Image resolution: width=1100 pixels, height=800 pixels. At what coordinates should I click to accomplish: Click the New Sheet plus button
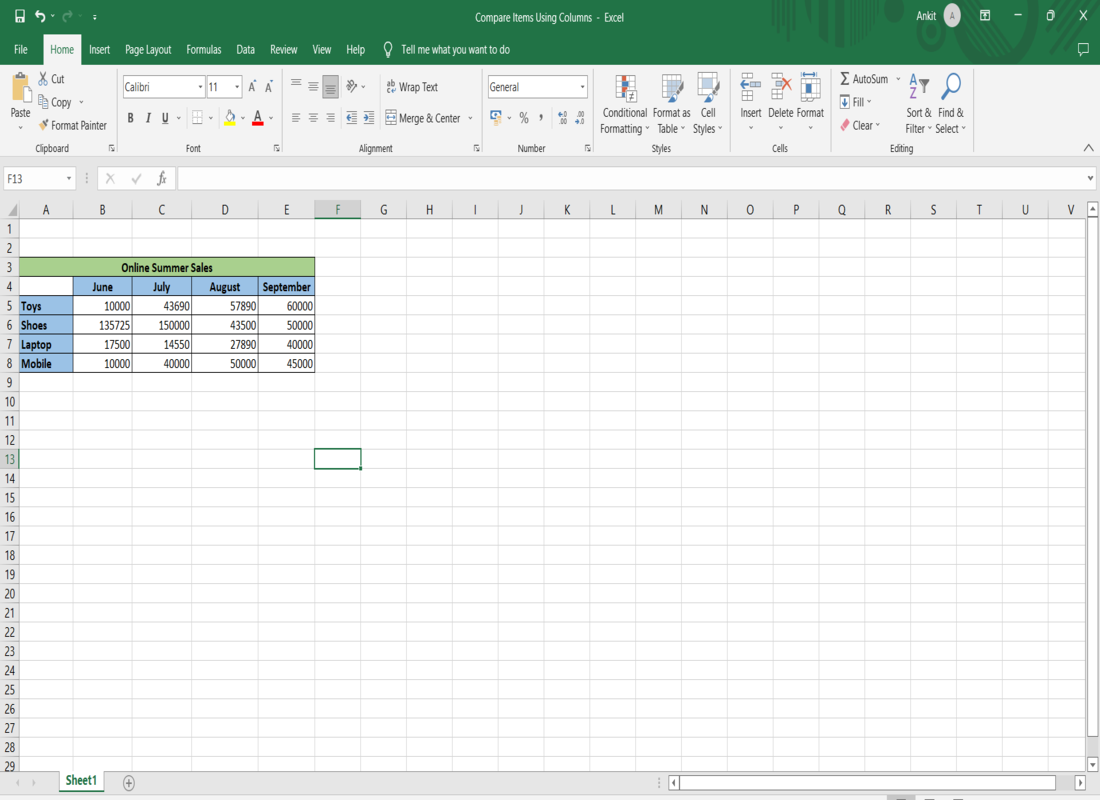pyautogui.click(x=128, y=781)
